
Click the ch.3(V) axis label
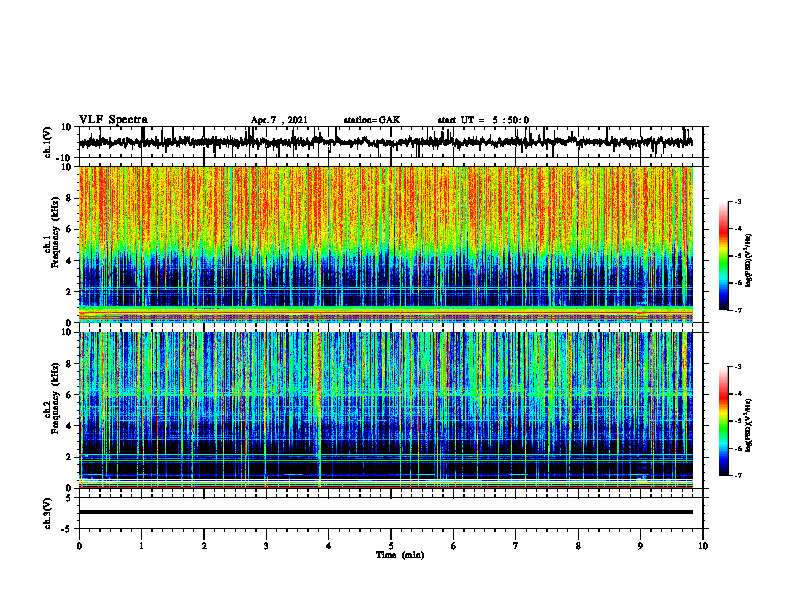click(x=48, y=513)
